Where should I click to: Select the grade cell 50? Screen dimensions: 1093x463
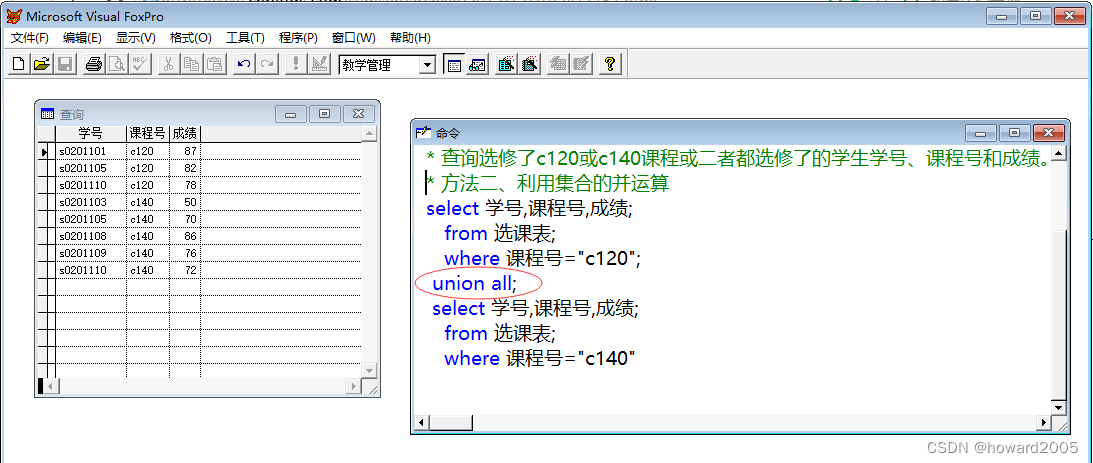tap(185, 202)
